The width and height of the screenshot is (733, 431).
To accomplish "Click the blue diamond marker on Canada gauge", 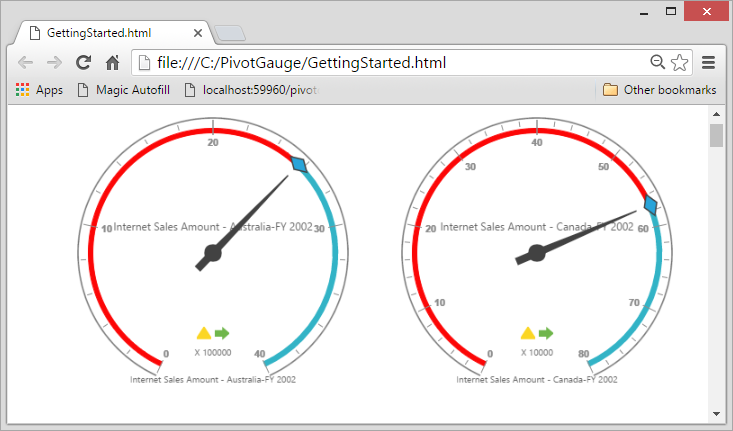I will pos(650,205).
